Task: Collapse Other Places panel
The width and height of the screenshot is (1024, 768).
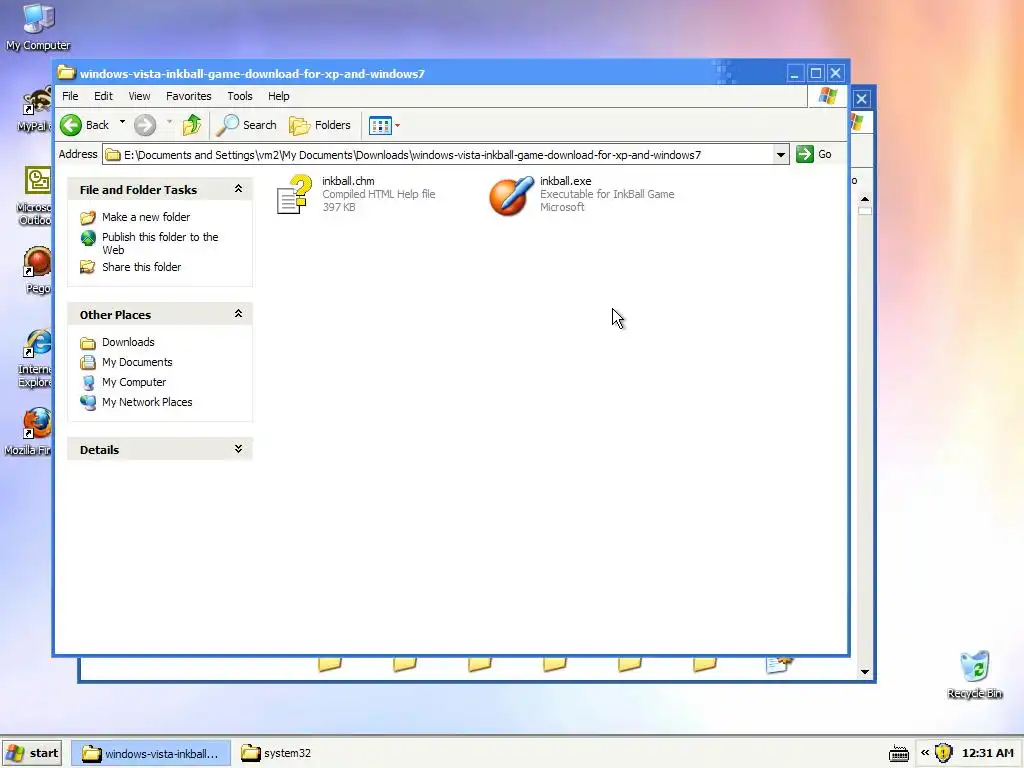Action: [x=238, y=314]
